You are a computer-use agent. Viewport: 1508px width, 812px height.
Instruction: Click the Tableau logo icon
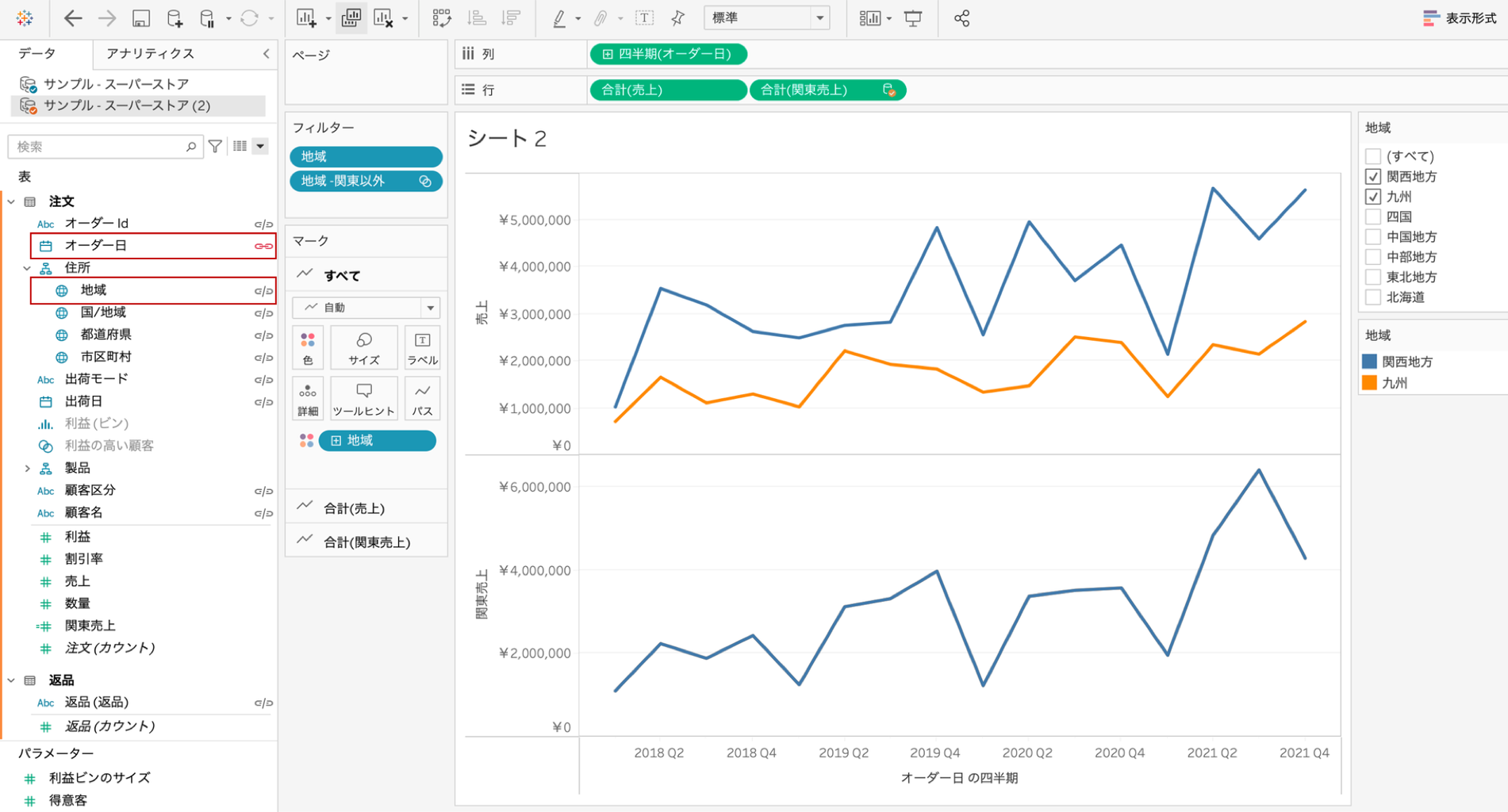25,17
